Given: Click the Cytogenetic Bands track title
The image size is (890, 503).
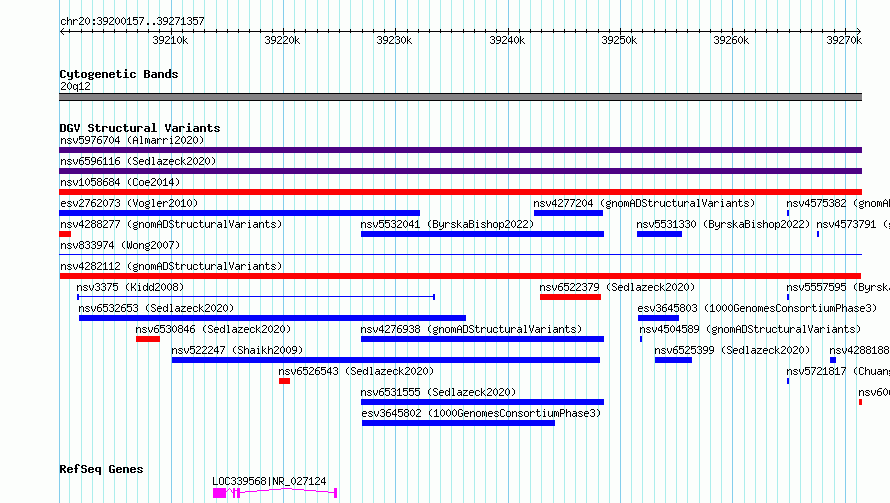Looking at the screenshot, I should [119, 74].
